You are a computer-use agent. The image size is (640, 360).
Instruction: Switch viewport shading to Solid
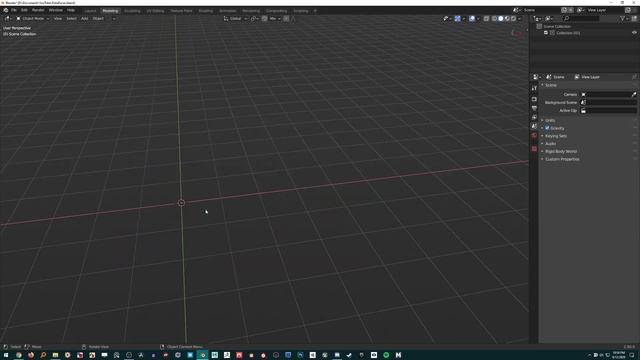(x=501, y=18)
